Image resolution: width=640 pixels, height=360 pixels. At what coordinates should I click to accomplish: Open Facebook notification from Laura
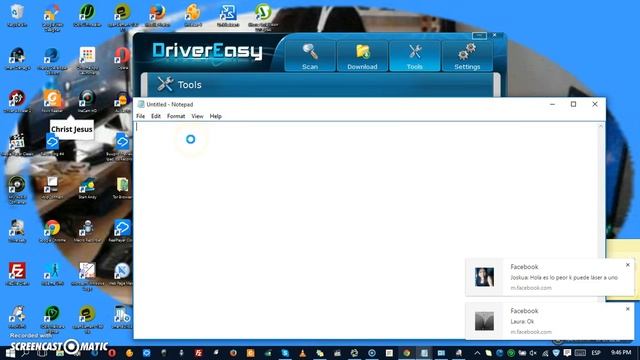[550, 321]
